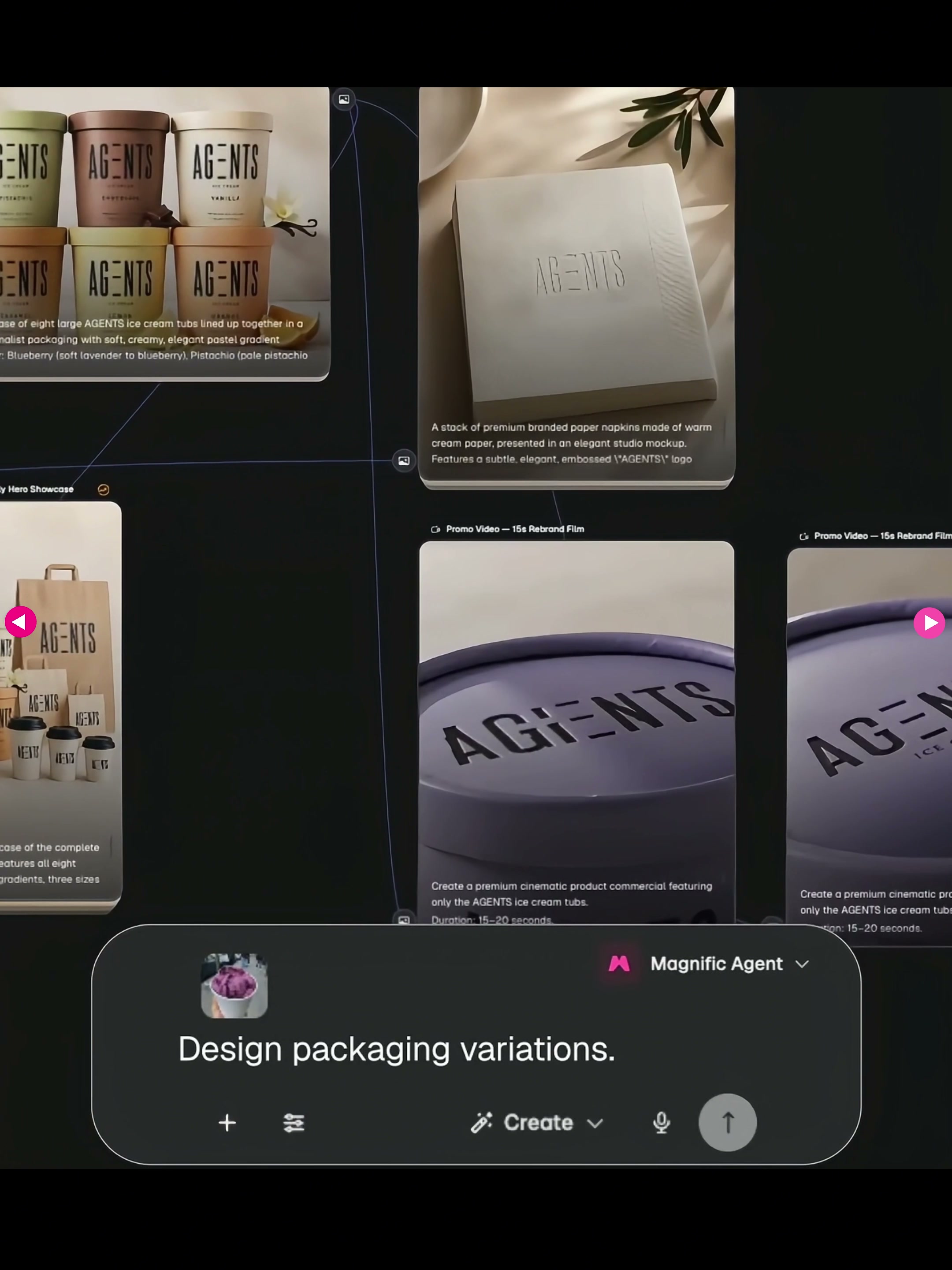Click the second Promo Video label at far right

coord(882,536)
